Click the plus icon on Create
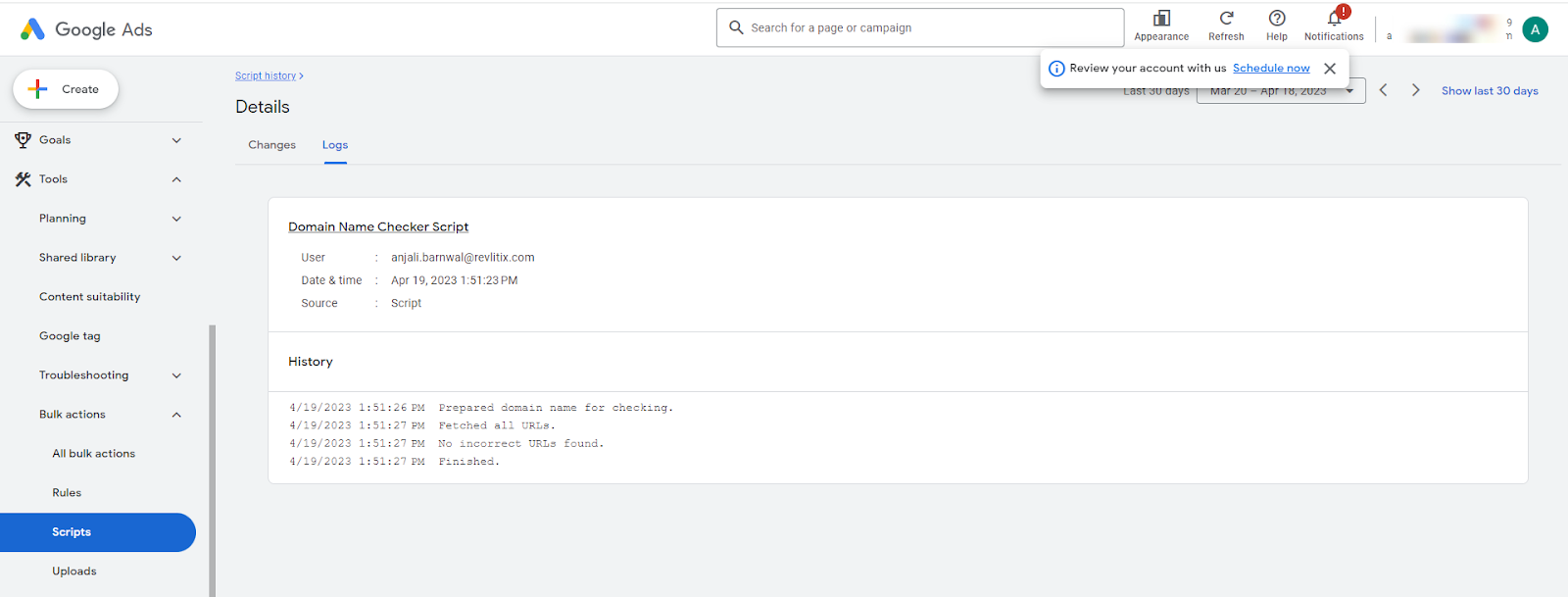Screen dimensions: 1568x597 coord(37,89)
